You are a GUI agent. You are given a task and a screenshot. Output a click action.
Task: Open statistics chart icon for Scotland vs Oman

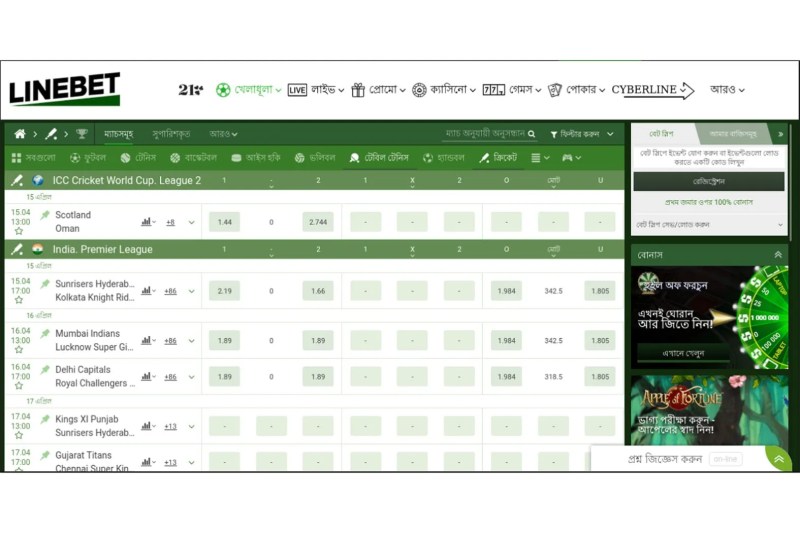[147, 222]
